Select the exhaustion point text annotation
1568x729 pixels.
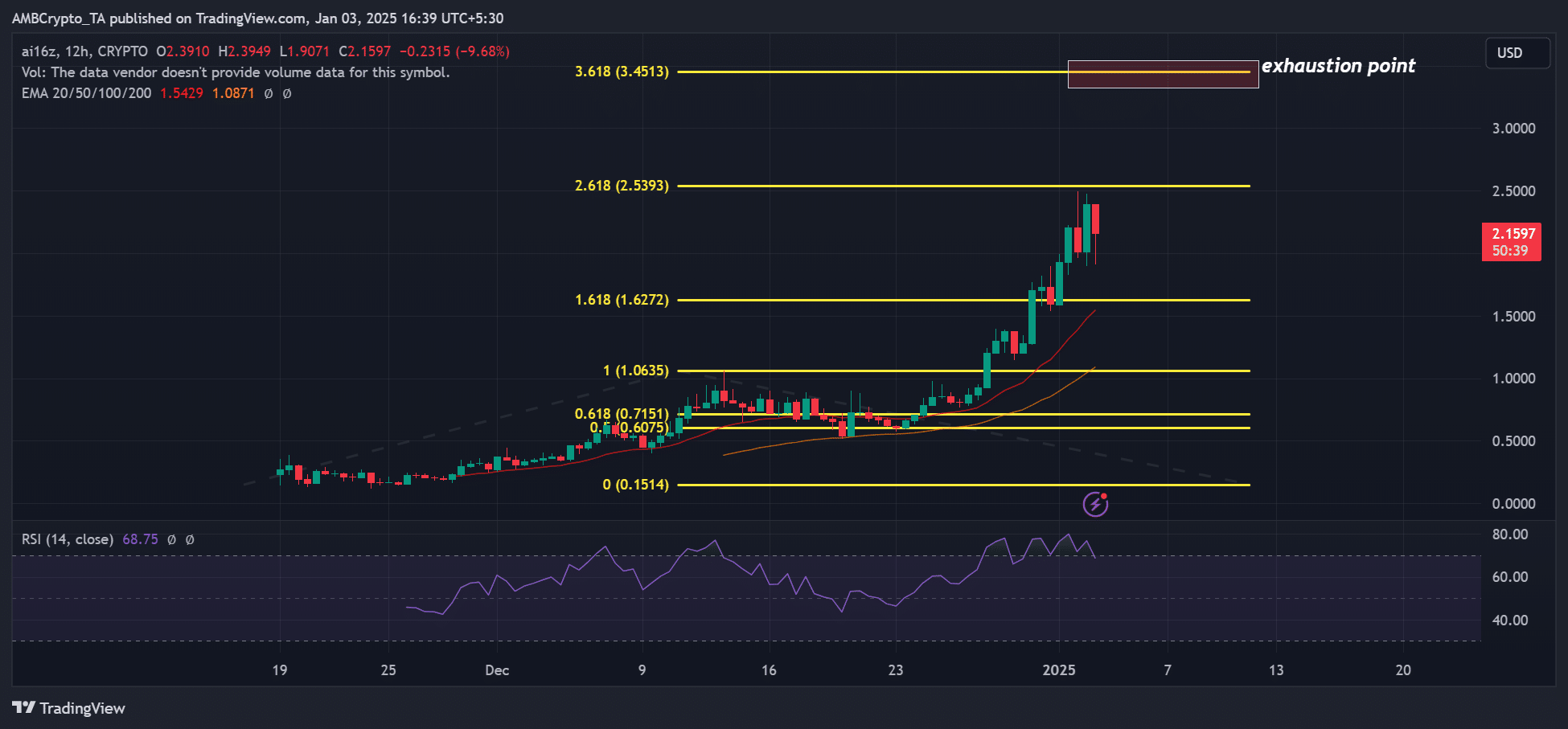[x=1338, y=66]
